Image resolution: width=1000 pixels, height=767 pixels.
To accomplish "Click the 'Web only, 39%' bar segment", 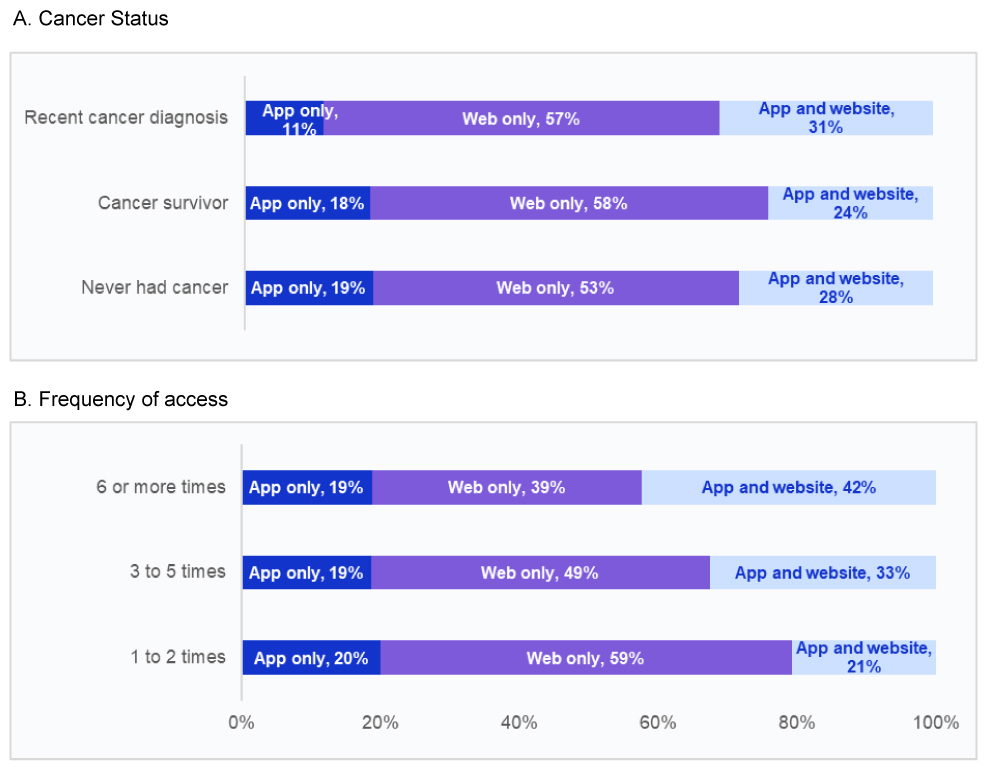I will 506,488.
